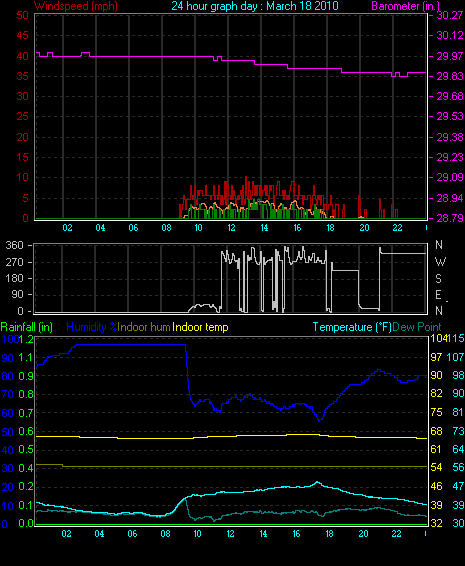Click the indoor temp axis value 97

tap(436, 357)
